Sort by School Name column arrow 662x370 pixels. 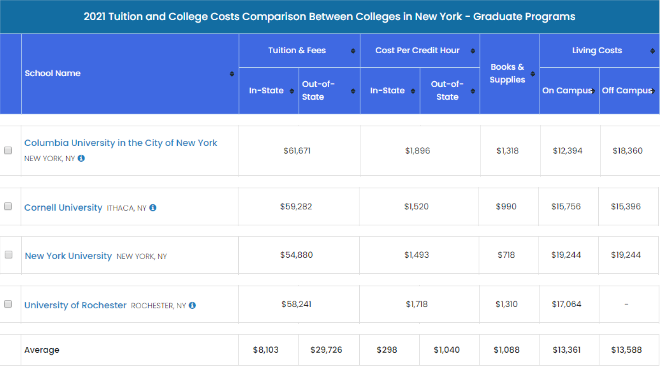pyautogui.click(x=232, y=74)
